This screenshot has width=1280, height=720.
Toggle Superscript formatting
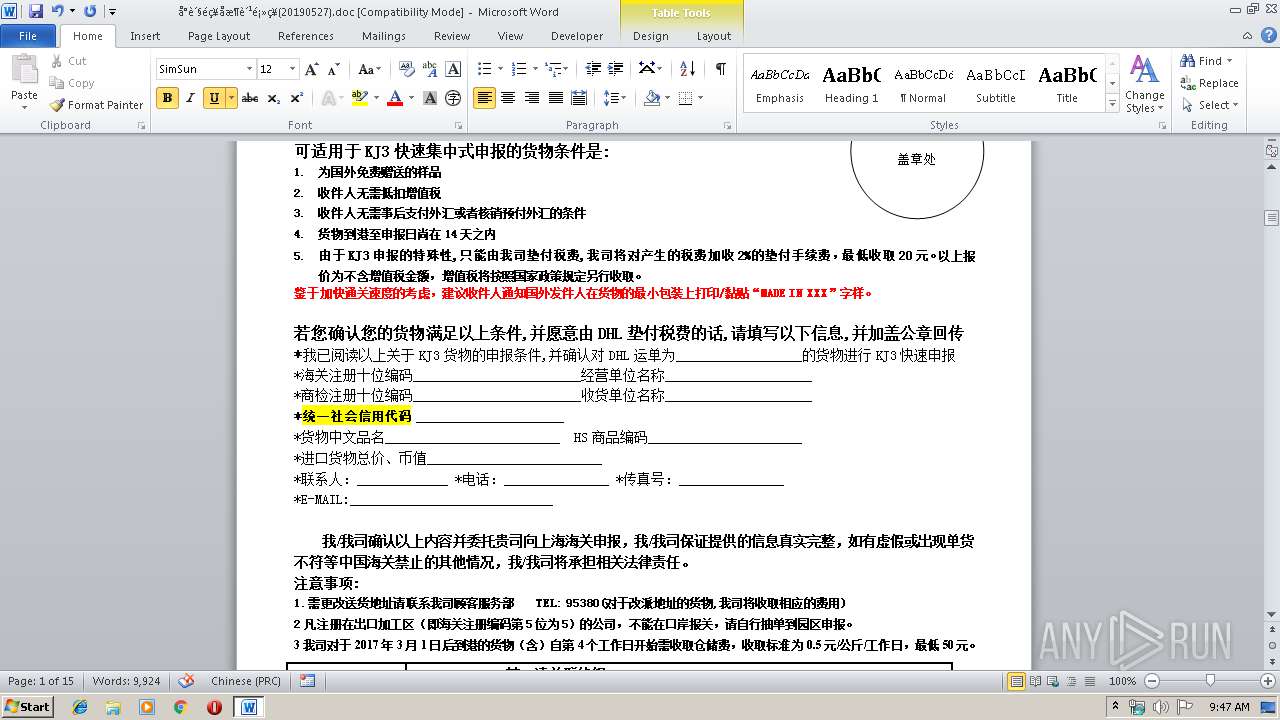click(x=297, y=98)
